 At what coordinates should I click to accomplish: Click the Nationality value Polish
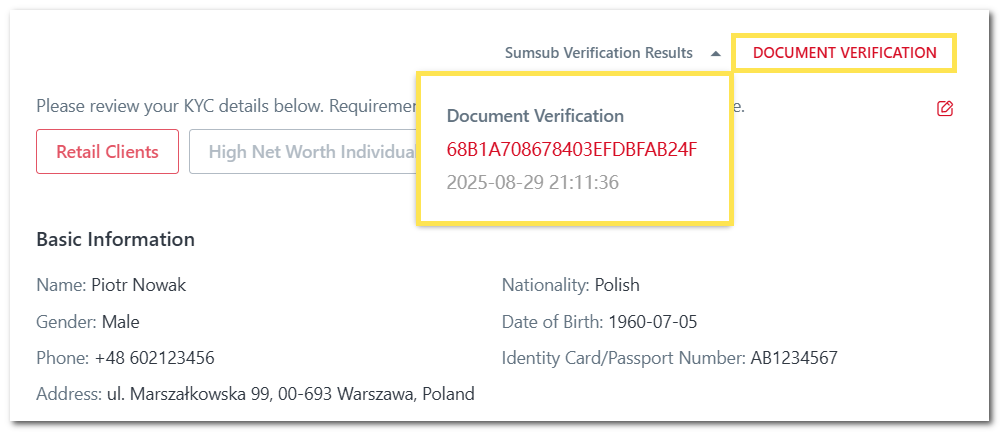(617, 285)
